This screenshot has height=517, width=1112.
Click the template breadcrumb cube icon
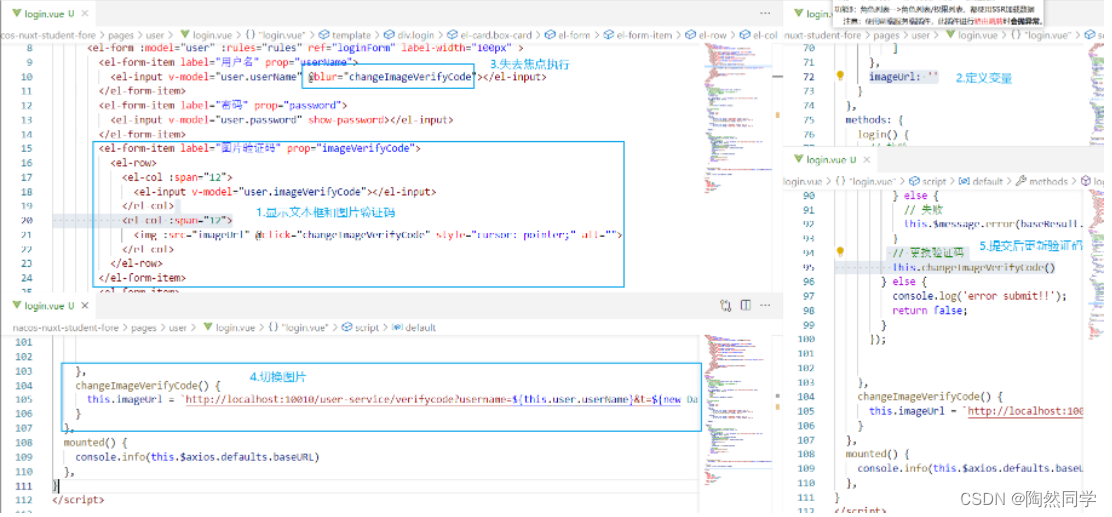(324, 35)
